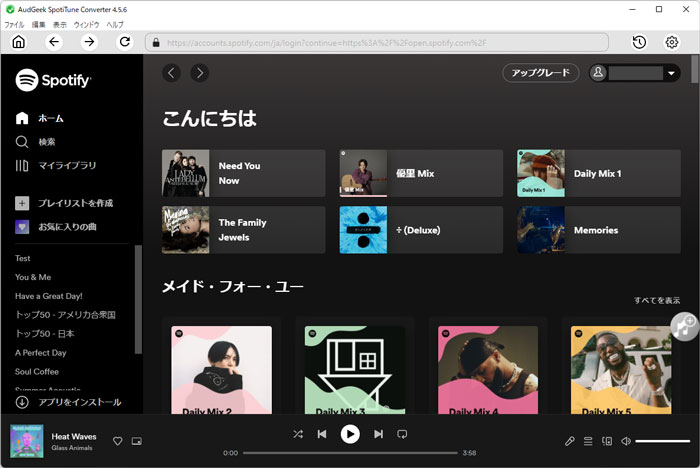Skip to the next track
Screen dimensions: 700x468
[379, 434]
